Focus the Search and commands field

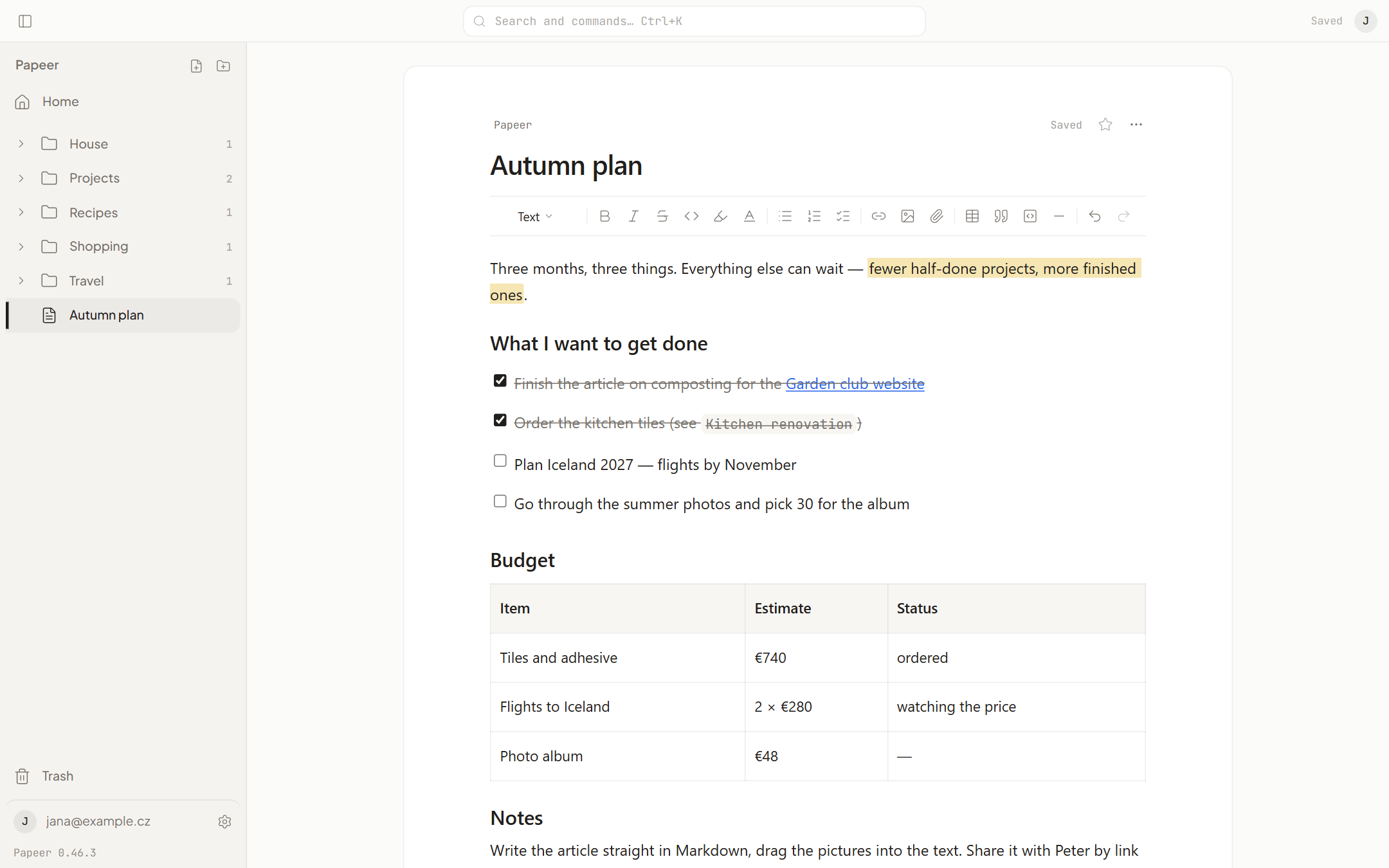tap(694, 21)
